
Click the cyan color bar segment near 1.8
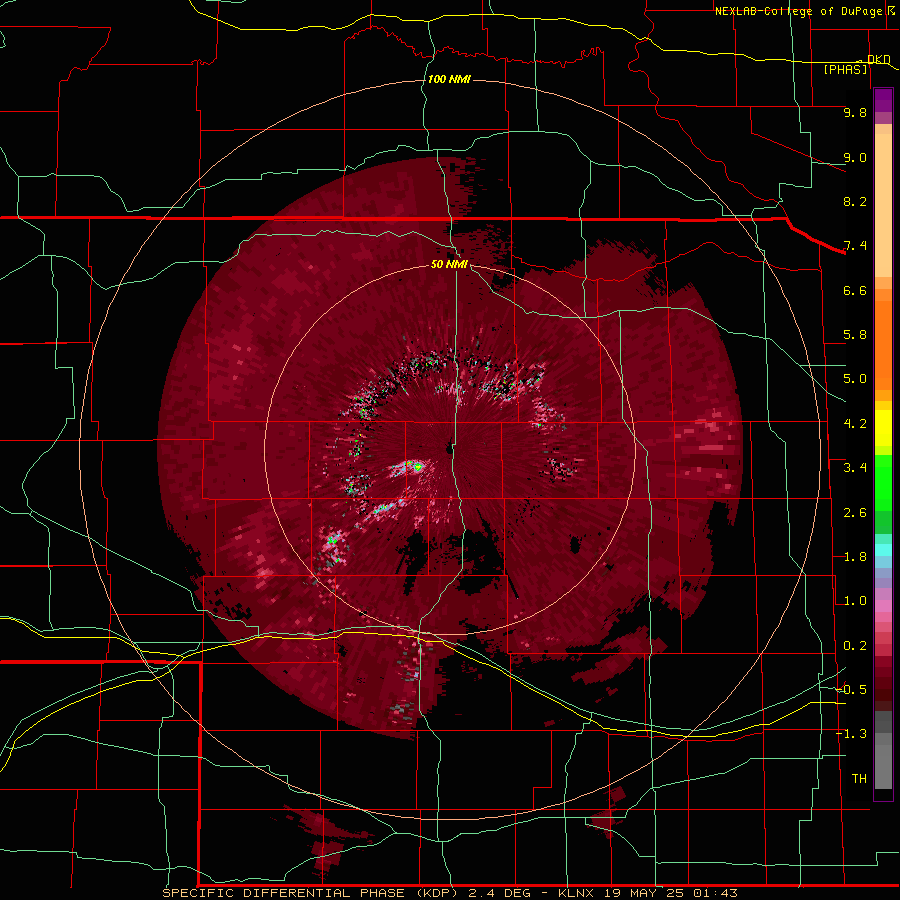pos(883,550)
